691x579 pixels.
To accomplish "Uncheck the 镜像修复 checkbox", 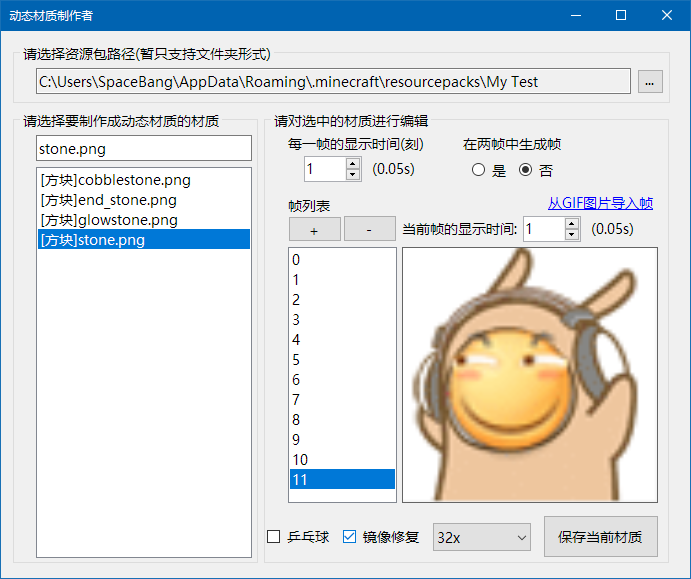I will pyautogui.click(x=349, y=536).
